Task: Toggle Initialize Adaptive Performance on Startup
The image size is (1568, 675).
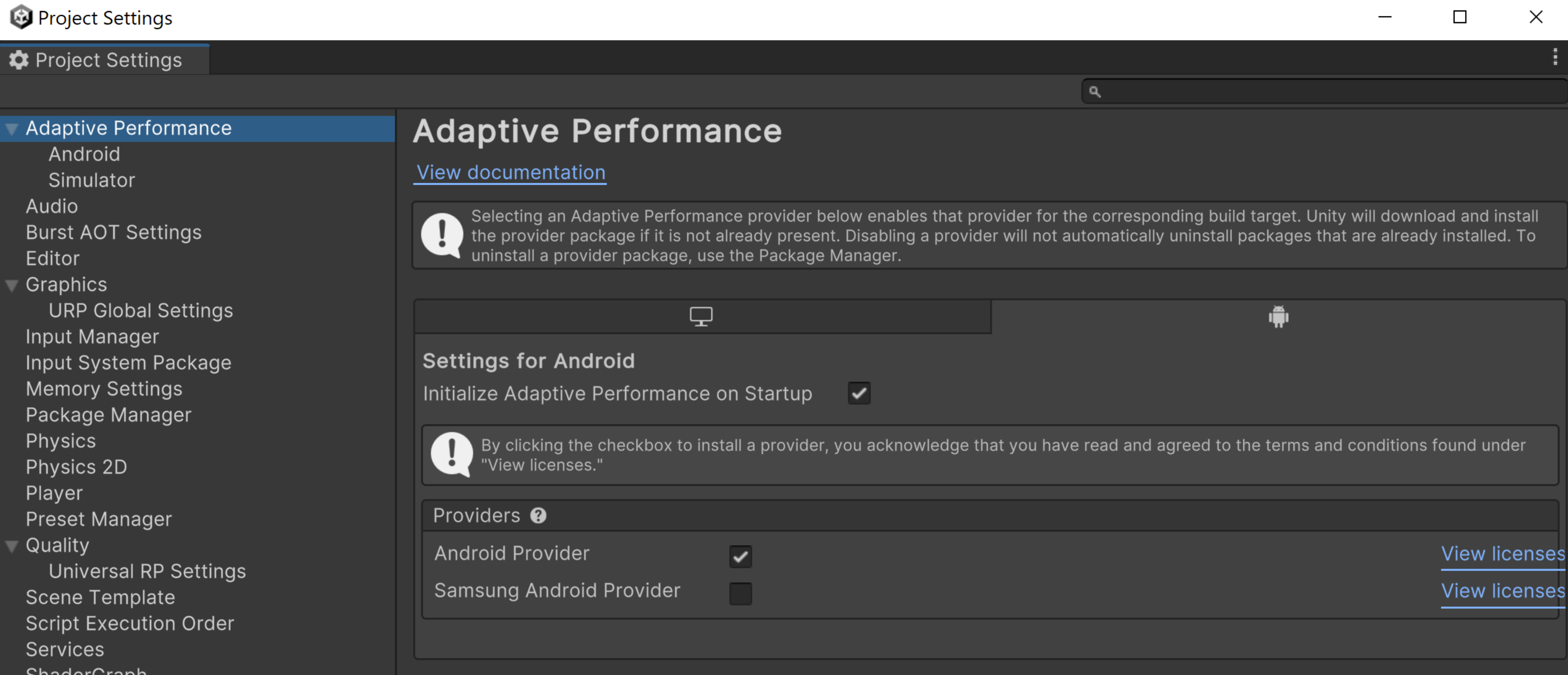Action: pyautogui.click(x=857, y=392)
